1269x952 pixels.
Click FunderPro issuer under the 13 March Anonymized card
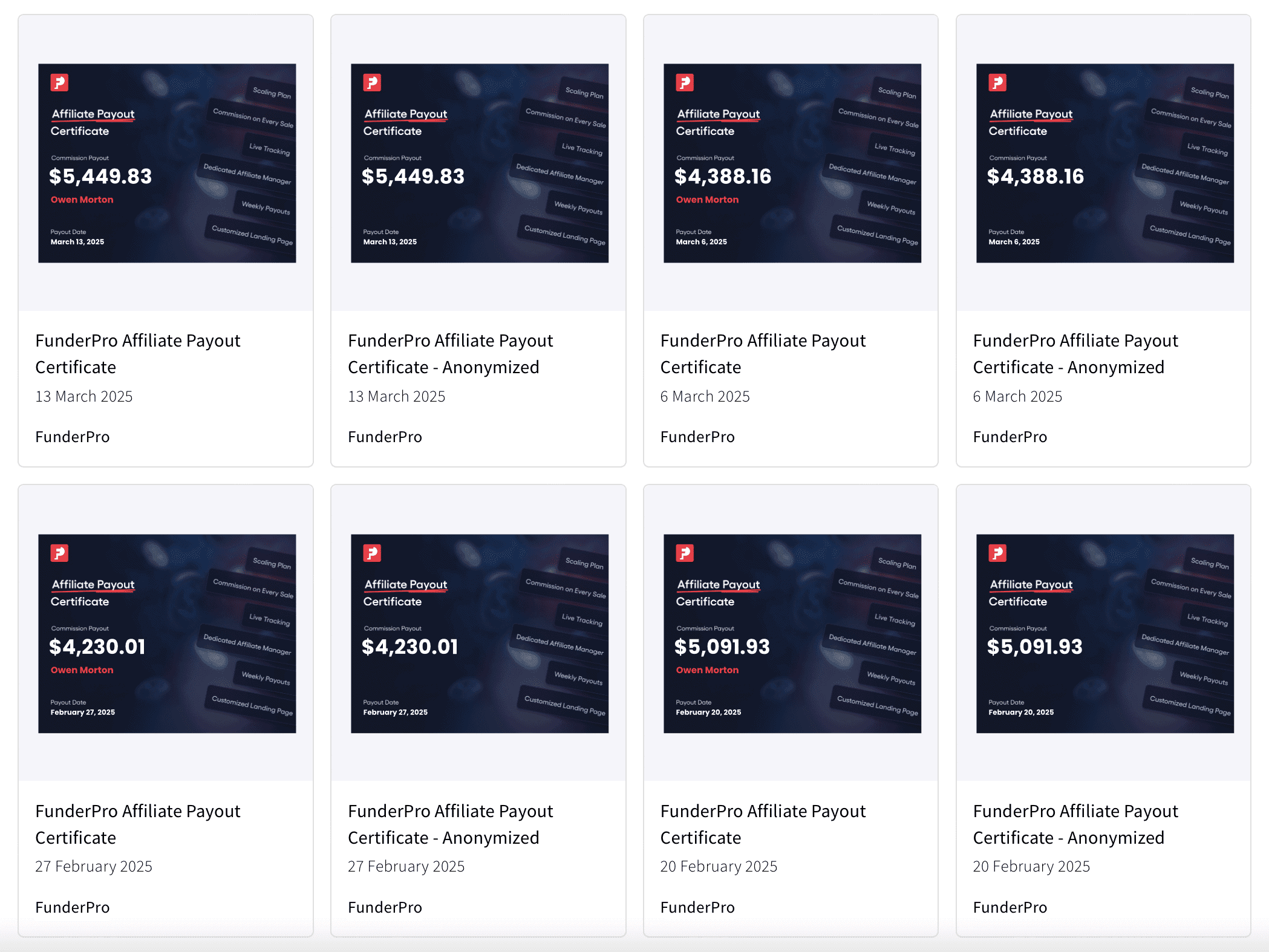click(x=385, y=437)
